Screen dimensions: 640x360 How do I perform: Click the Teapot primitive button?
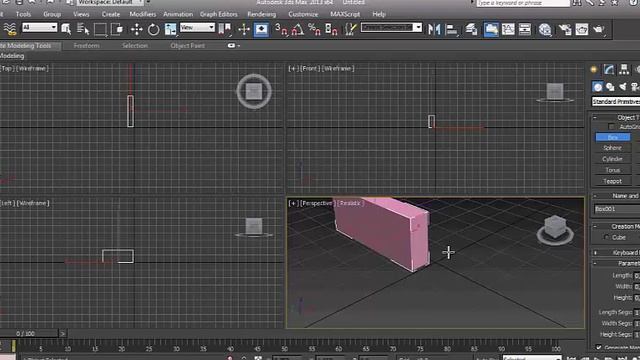coord(613,181)
